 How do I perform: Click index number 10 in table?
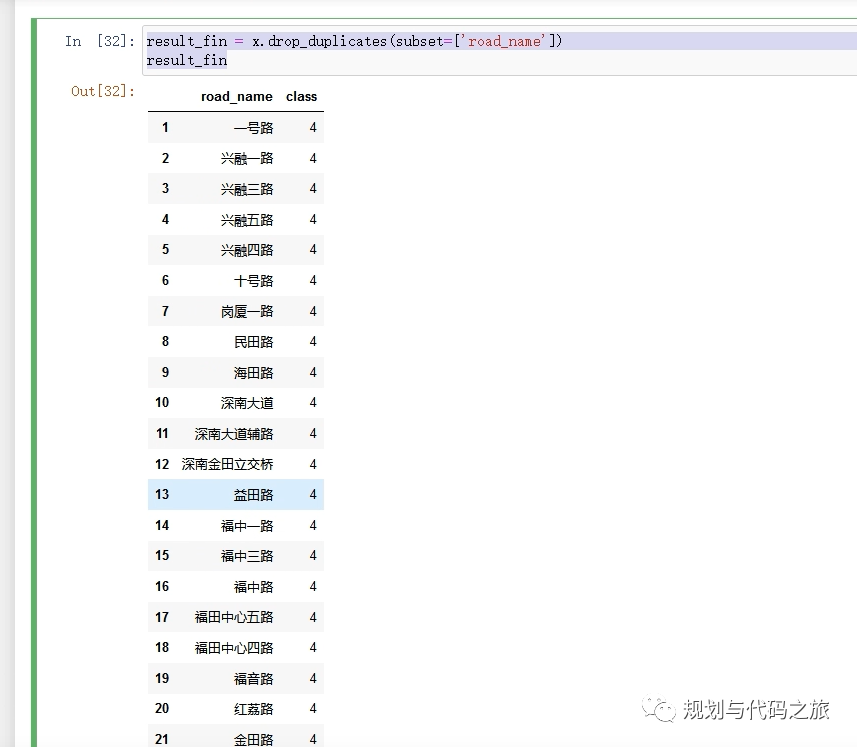pos(162,403)
